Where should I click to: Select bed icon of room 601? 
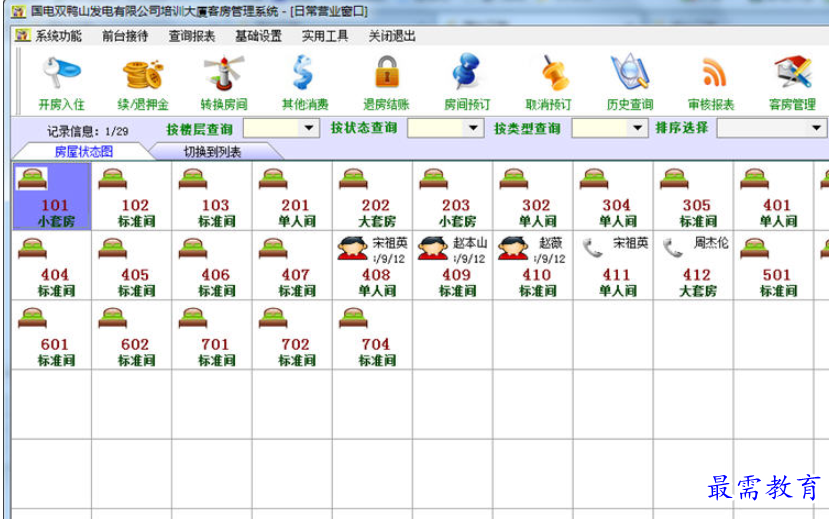[x=32, y=318]
